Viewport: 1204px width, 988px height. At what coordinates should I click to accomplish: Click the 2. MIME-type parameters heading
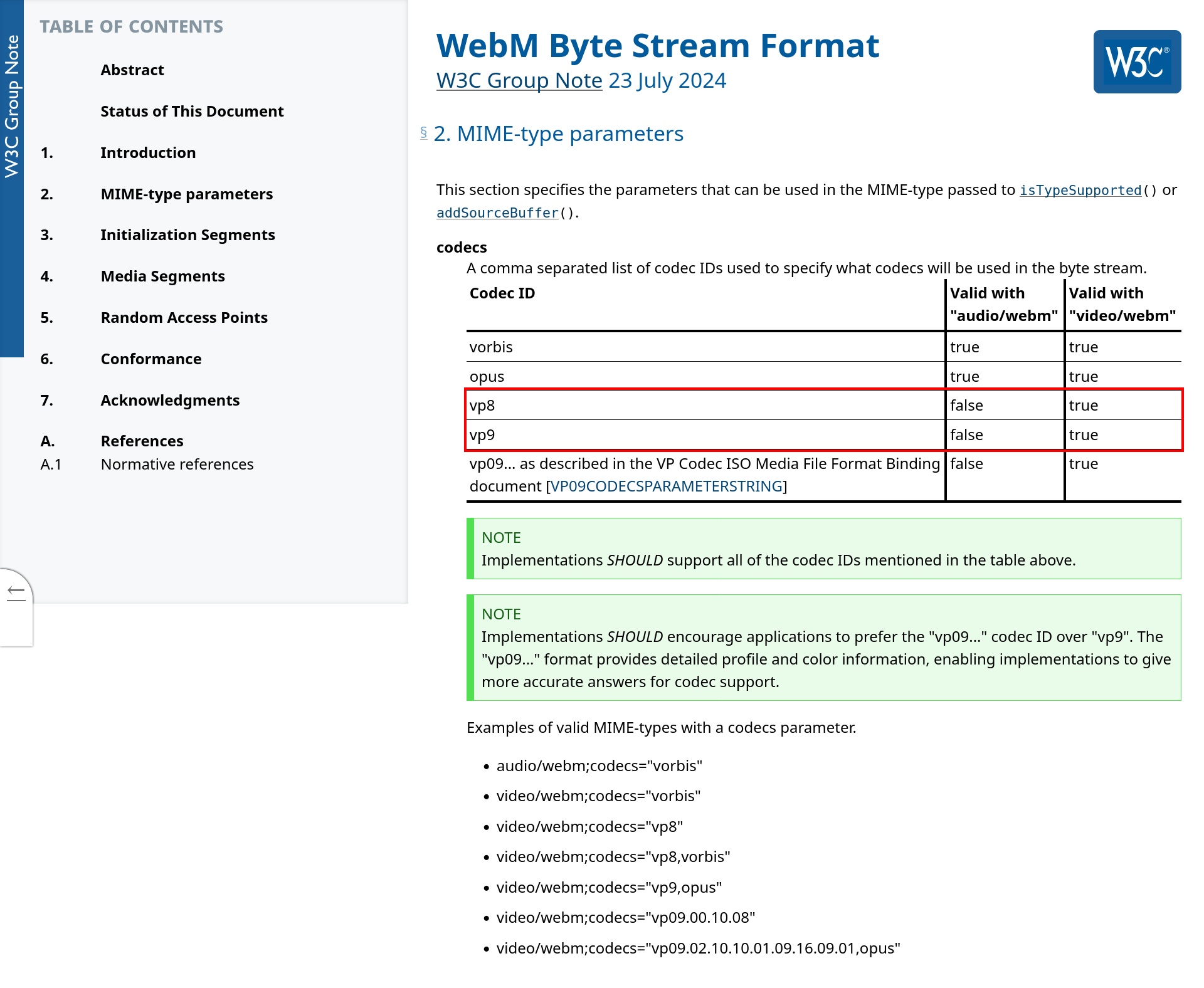click(559, 134)
